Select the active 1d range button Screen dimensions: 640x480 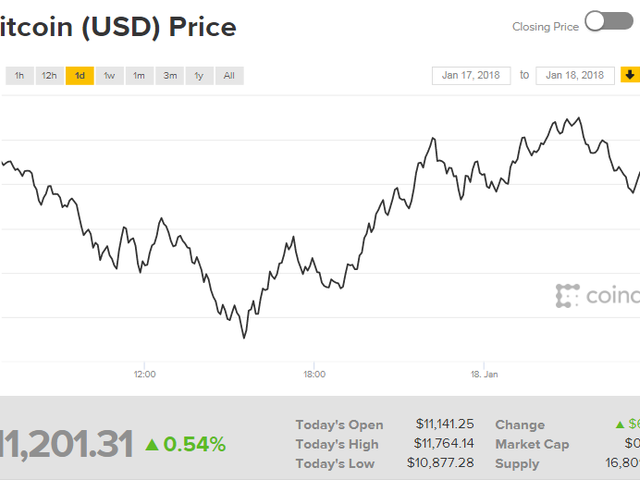click(x=79, y=76)
